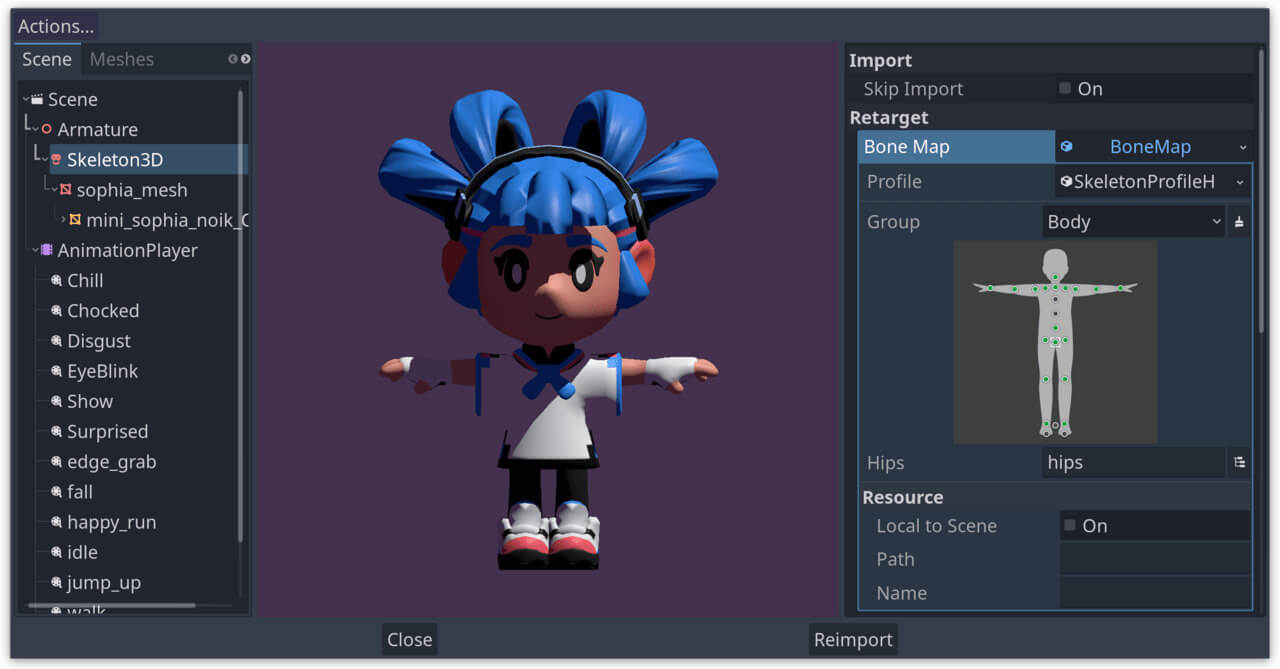Open the BoneMap dropdown arrow
This screenshot has height=669, width=1280.
click(x=1242, y=146)
